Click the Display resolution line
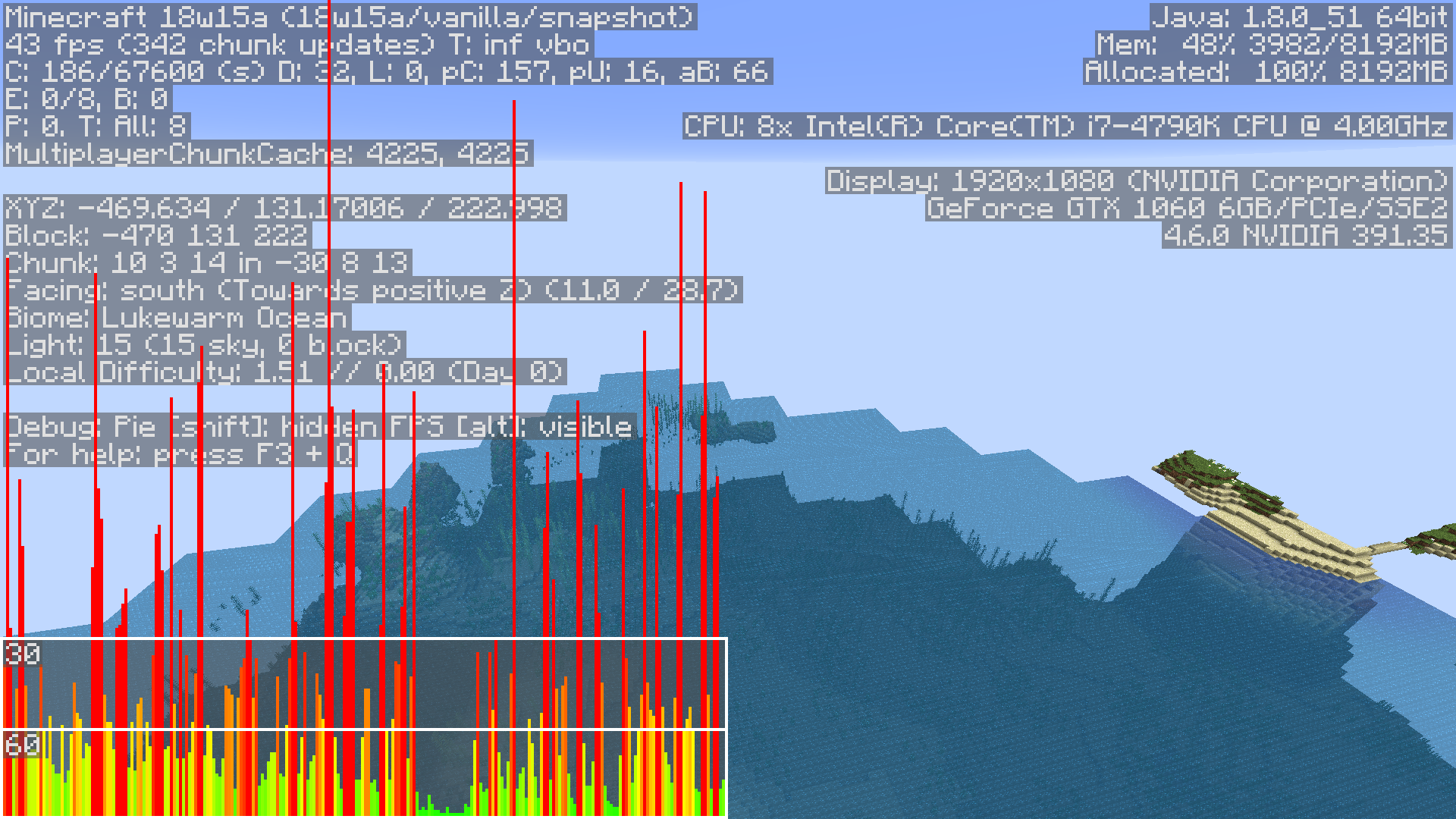This screenshot has height=819, width=1456. pos(1137,181)
